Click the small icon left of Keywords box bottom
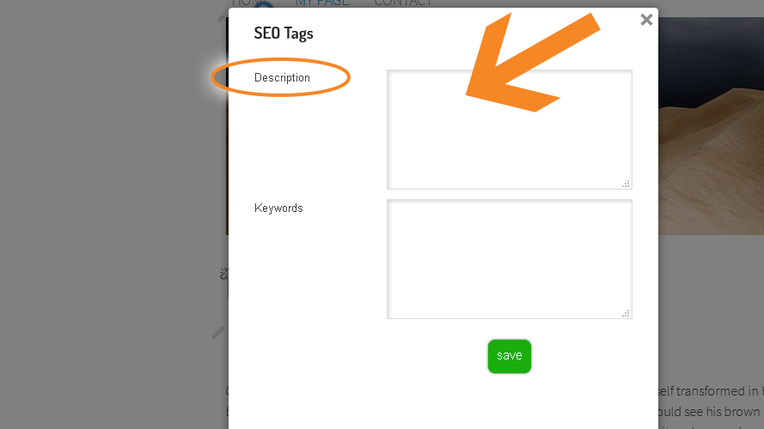764x429 pixels. click(x=223, y=273)
